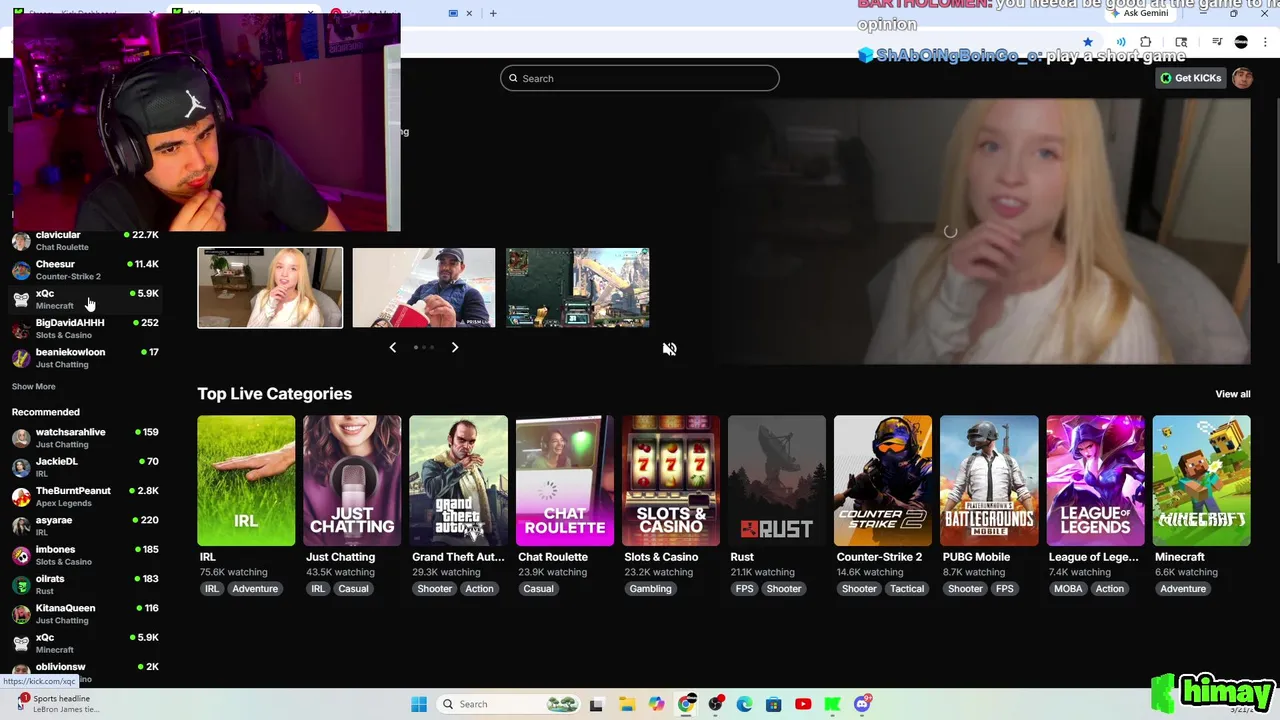Open a new browser tab with plus icon

coord(493,13)
